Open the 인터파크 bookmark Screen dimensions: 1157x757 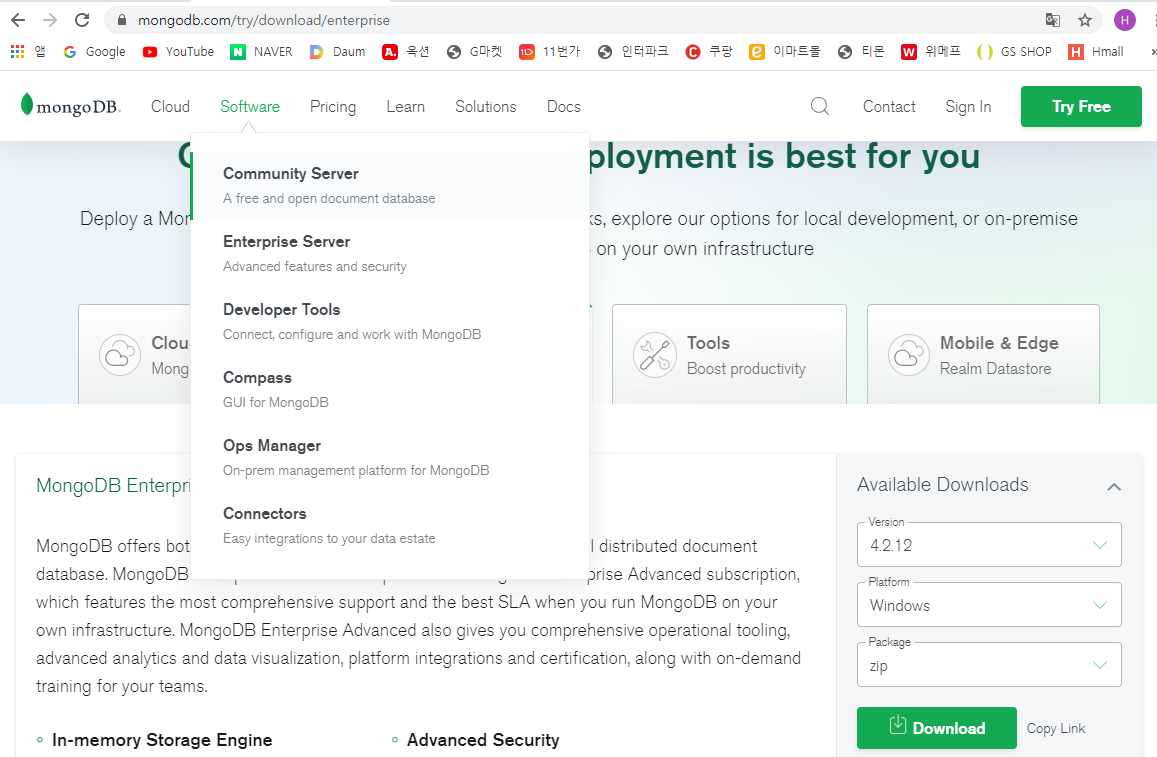633,52
